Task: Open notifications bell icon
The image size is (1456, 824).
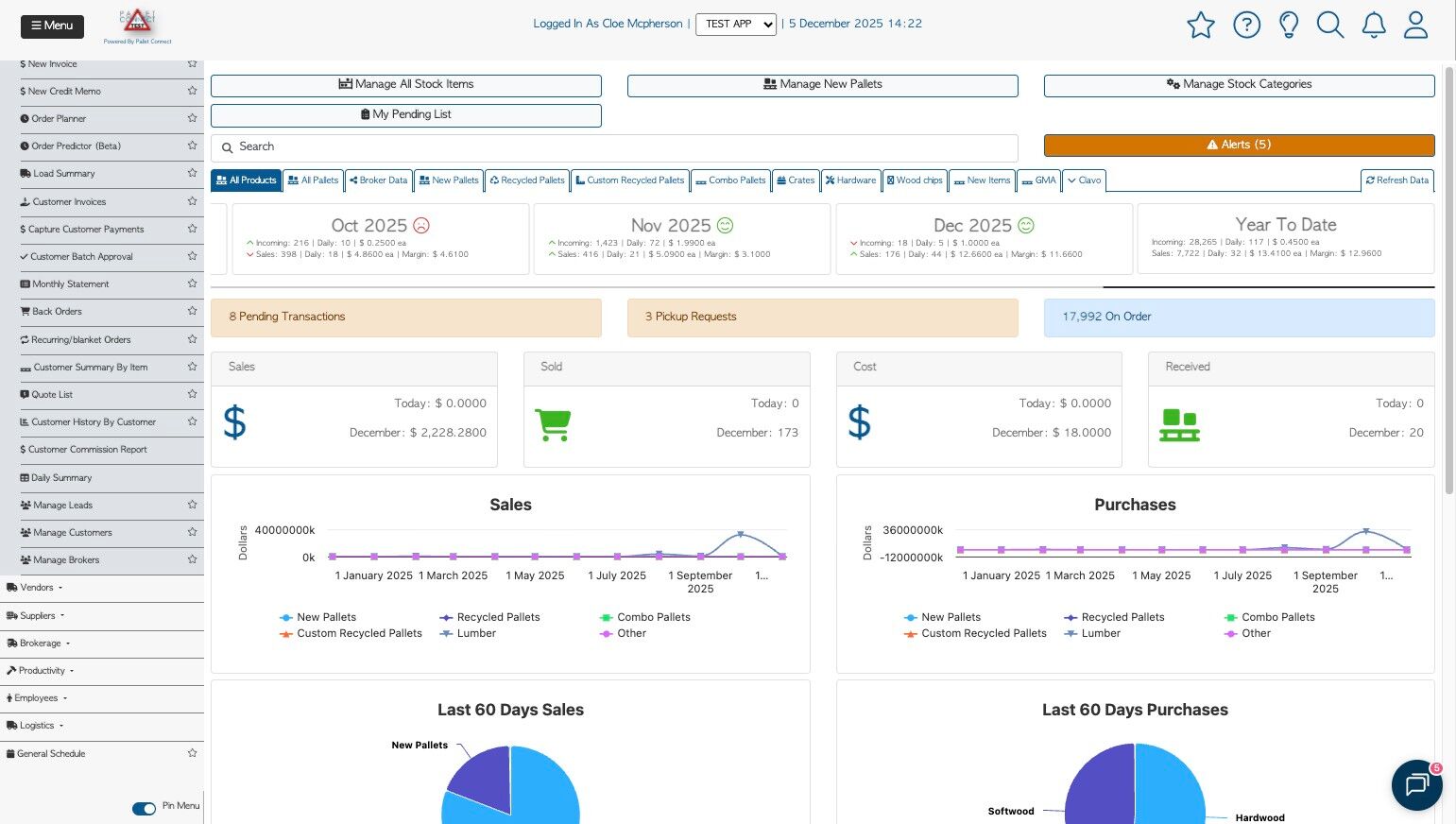Action: (1374, 25)
